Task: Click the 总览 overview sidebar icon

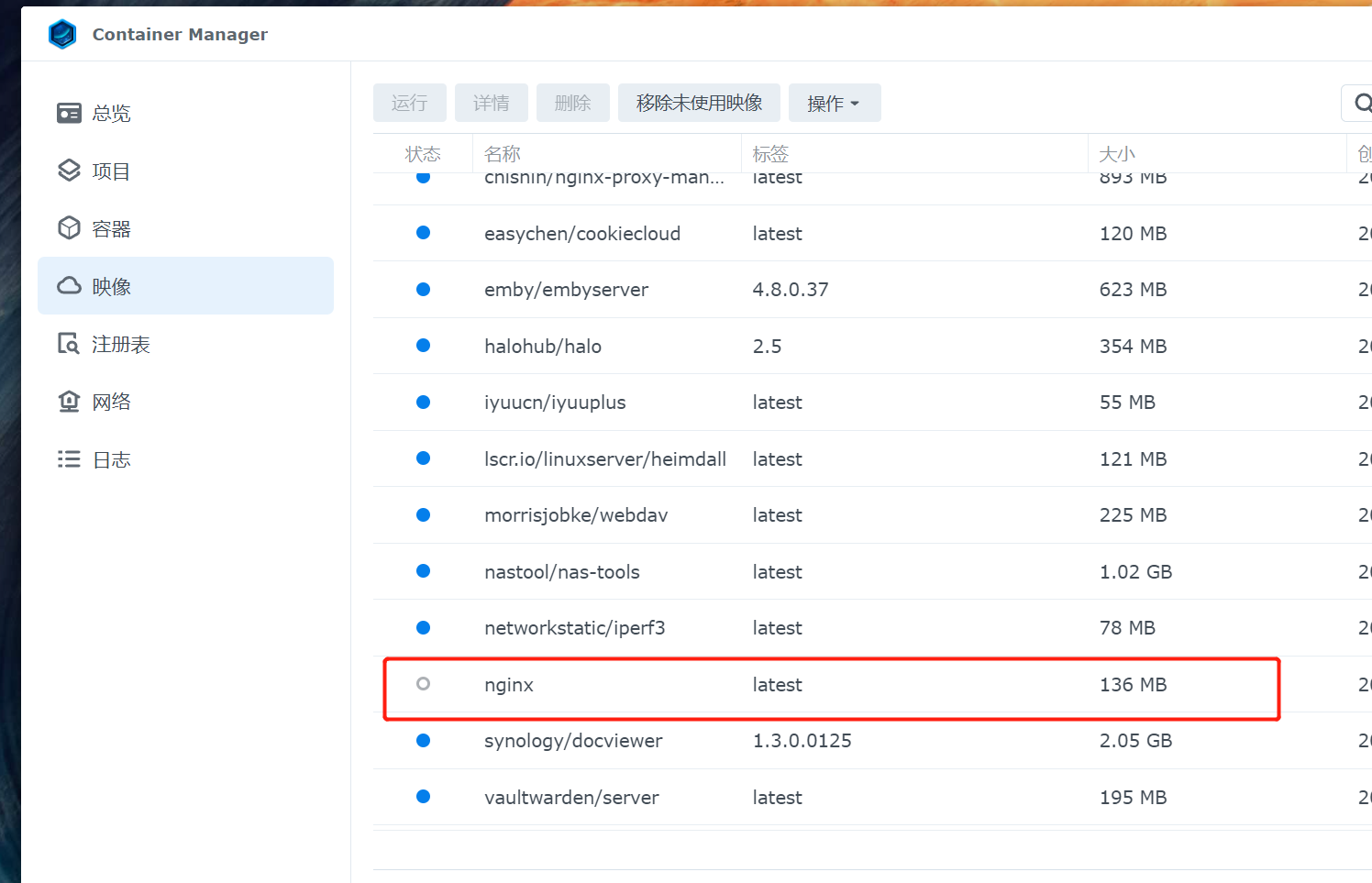Action: pyautogui.click(x=69, y=113)
